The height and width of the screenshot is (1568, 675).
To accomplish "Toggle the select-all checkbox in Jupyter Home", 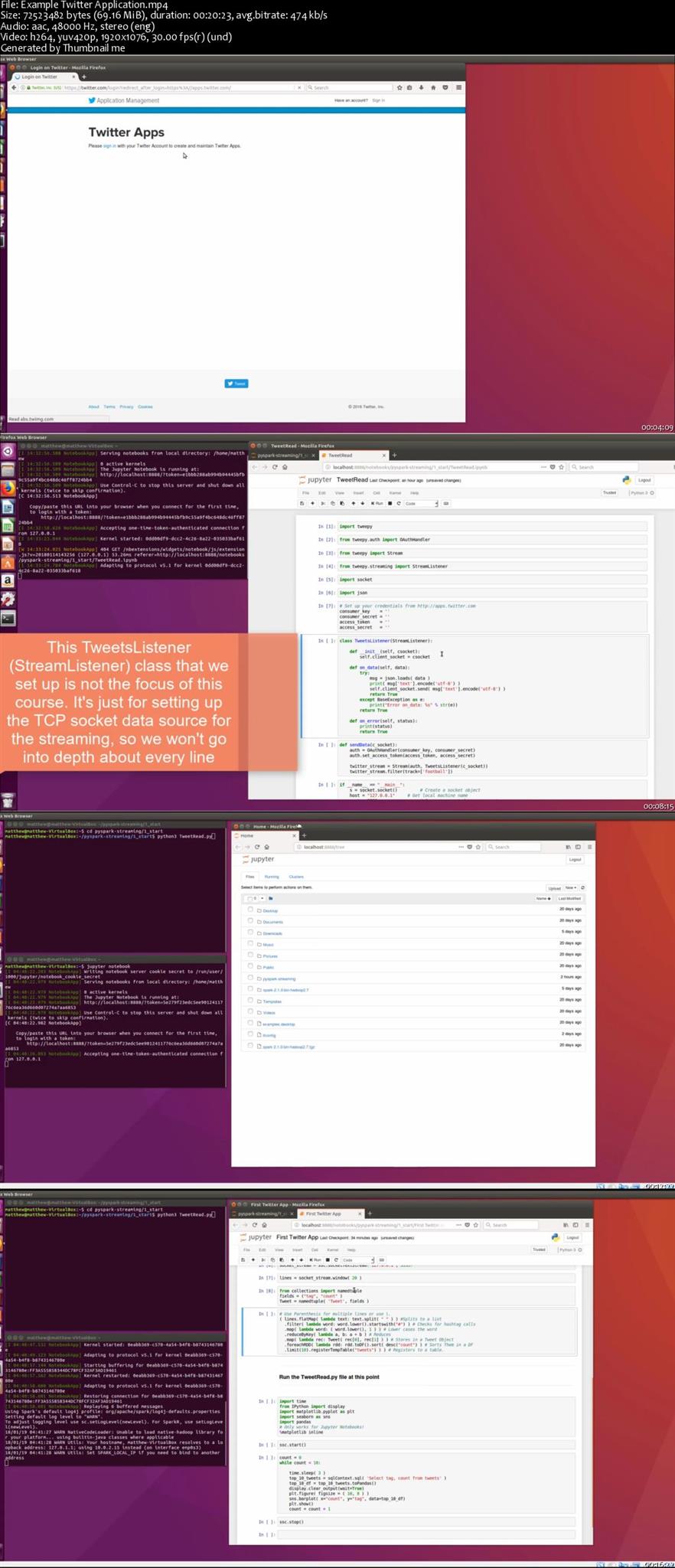I will coord(249,899).
